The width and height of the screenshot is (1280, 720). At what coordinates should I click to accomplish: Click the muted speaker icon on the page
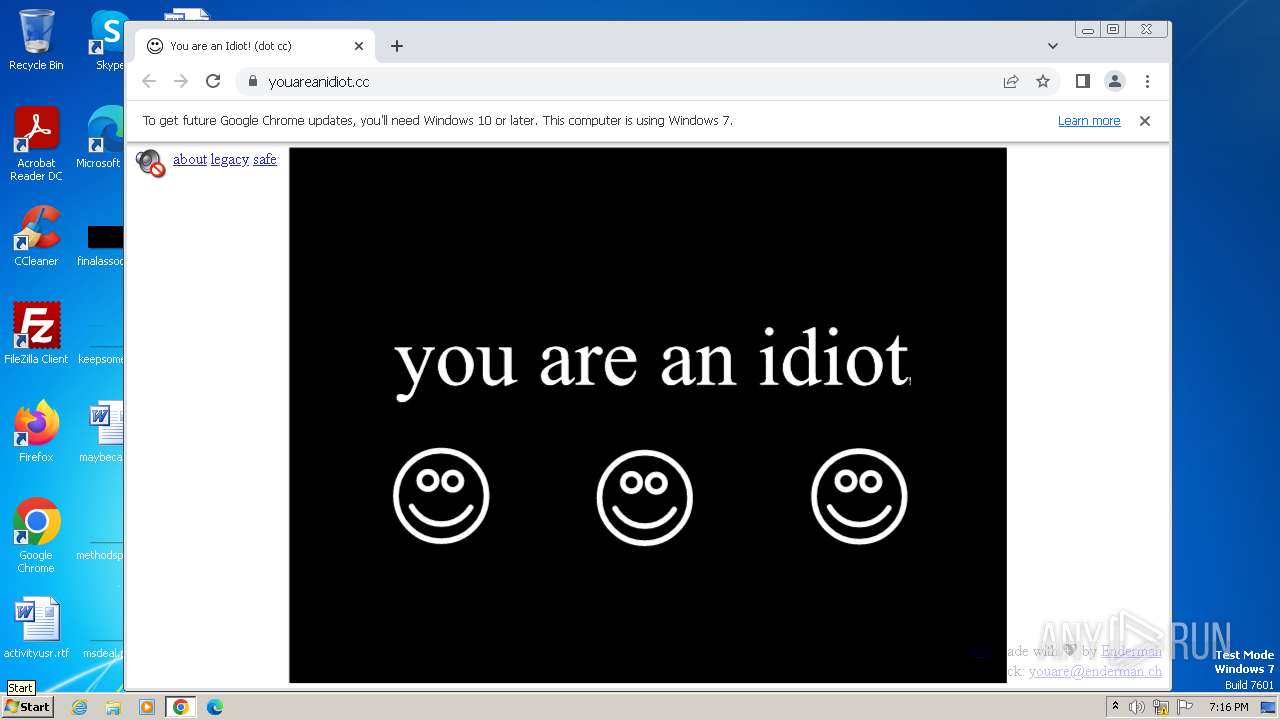click(150, 163)
